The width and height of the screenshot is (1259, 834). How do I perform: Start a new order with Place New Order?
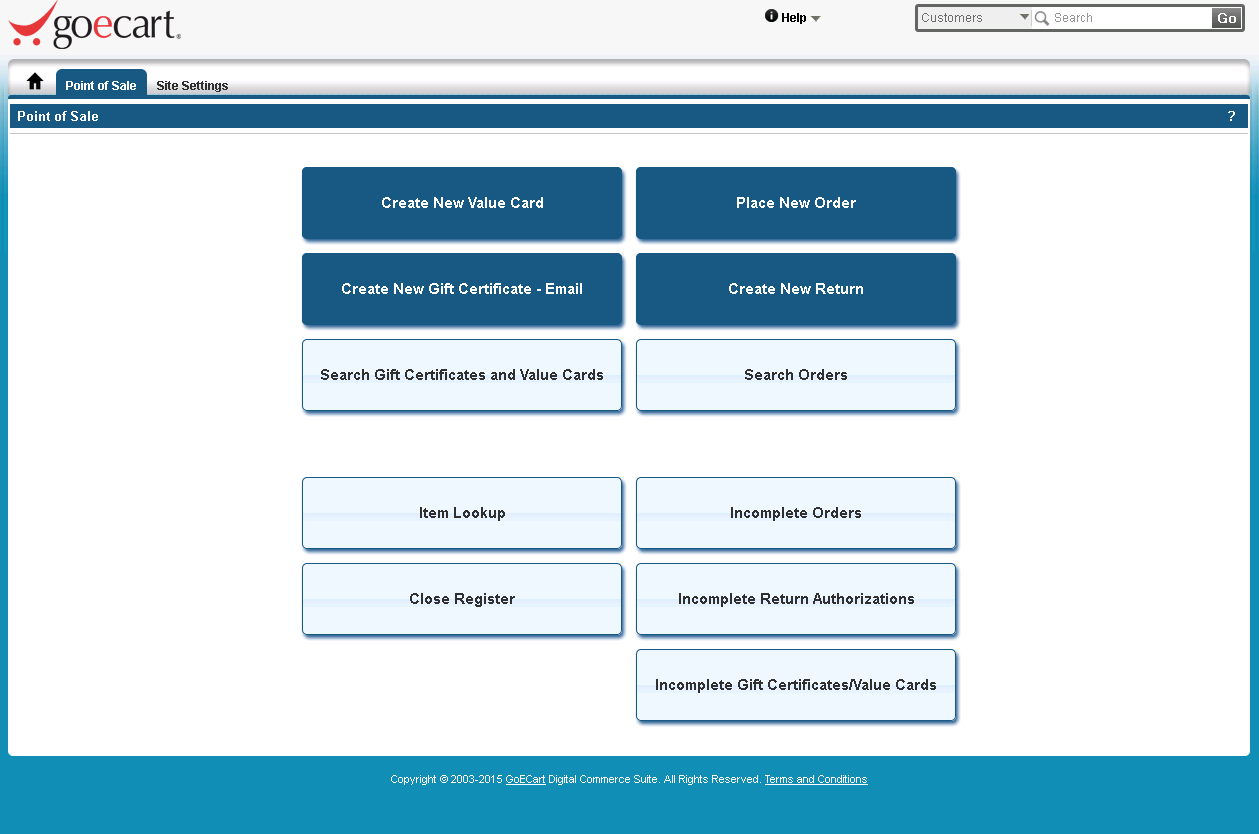coord(796,203)
